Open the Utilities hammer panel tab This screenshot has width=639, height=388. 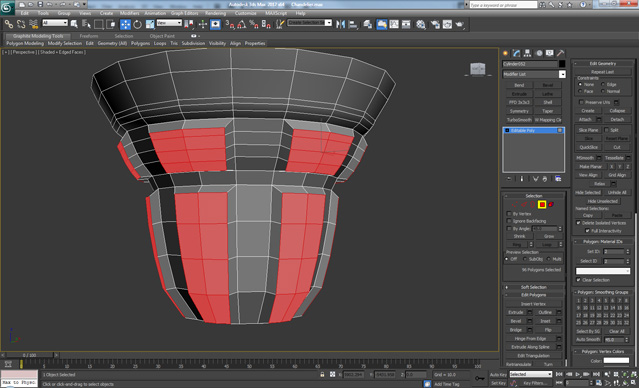561,53
